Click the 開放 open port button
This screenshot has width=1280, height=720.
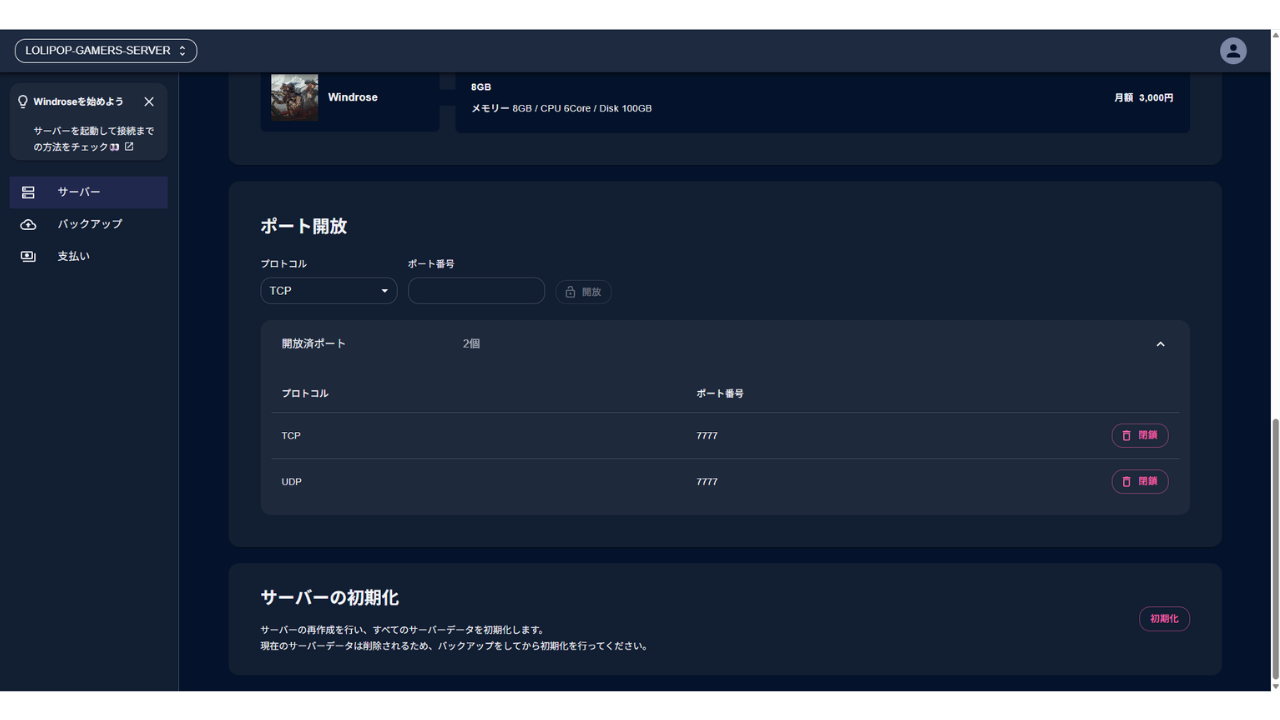tap(583, 292)
